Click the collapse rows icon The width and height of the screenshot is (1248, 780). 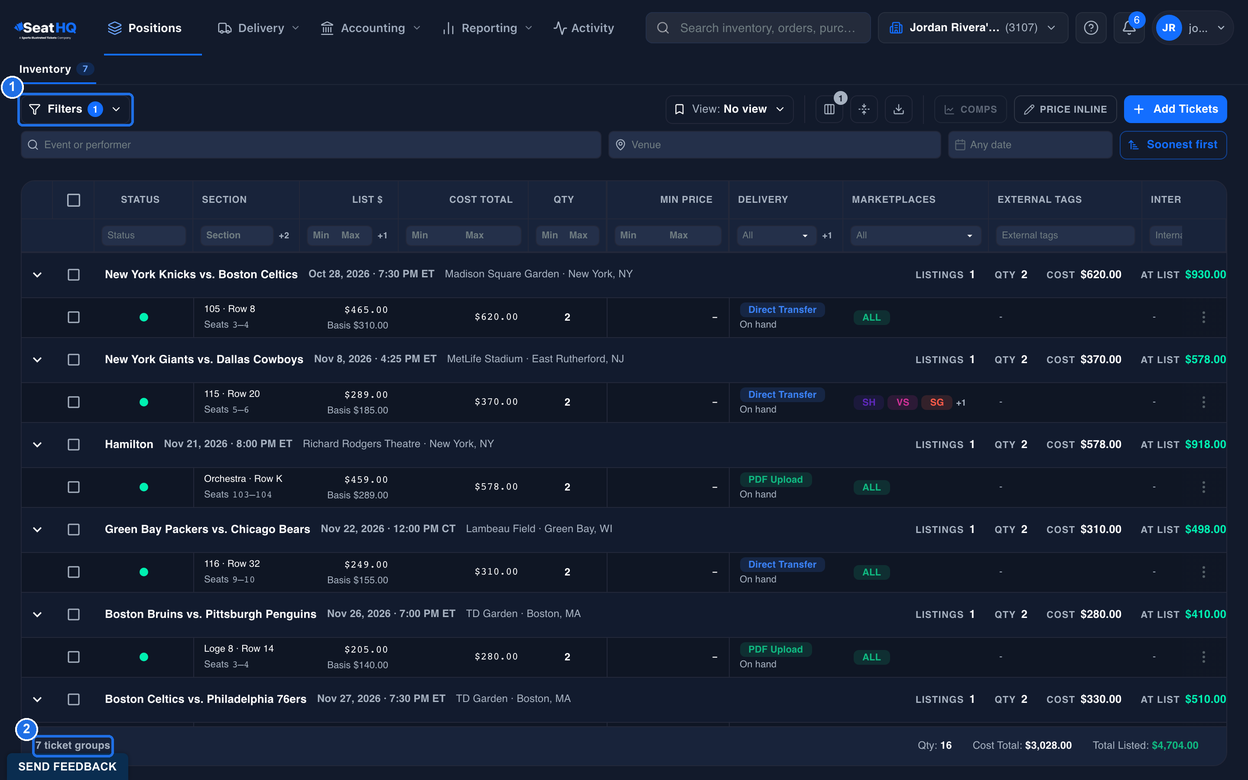click(864, 109)
